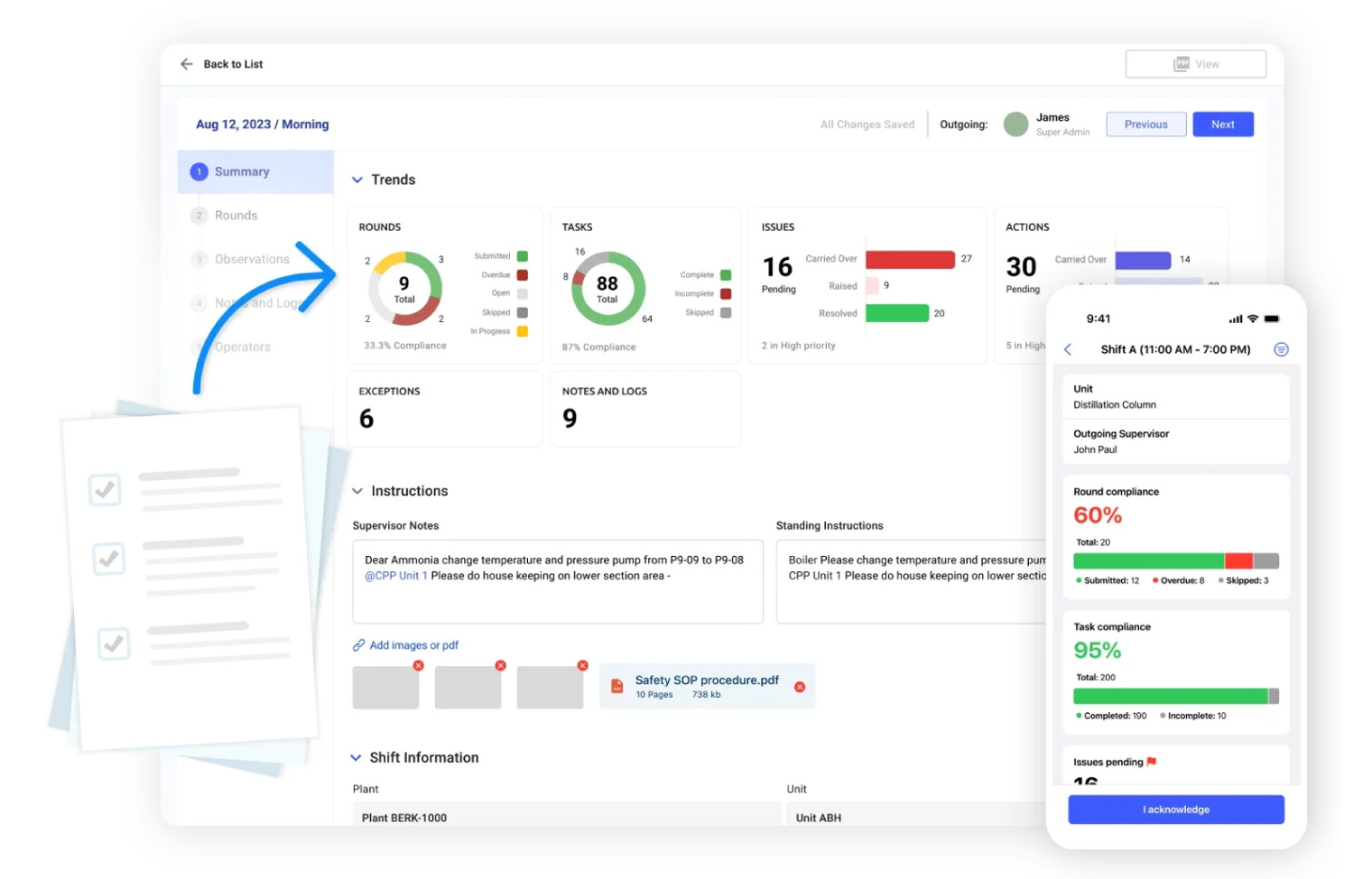
Task: Select the Summary step in the sidebar
Action: (241, 171)
